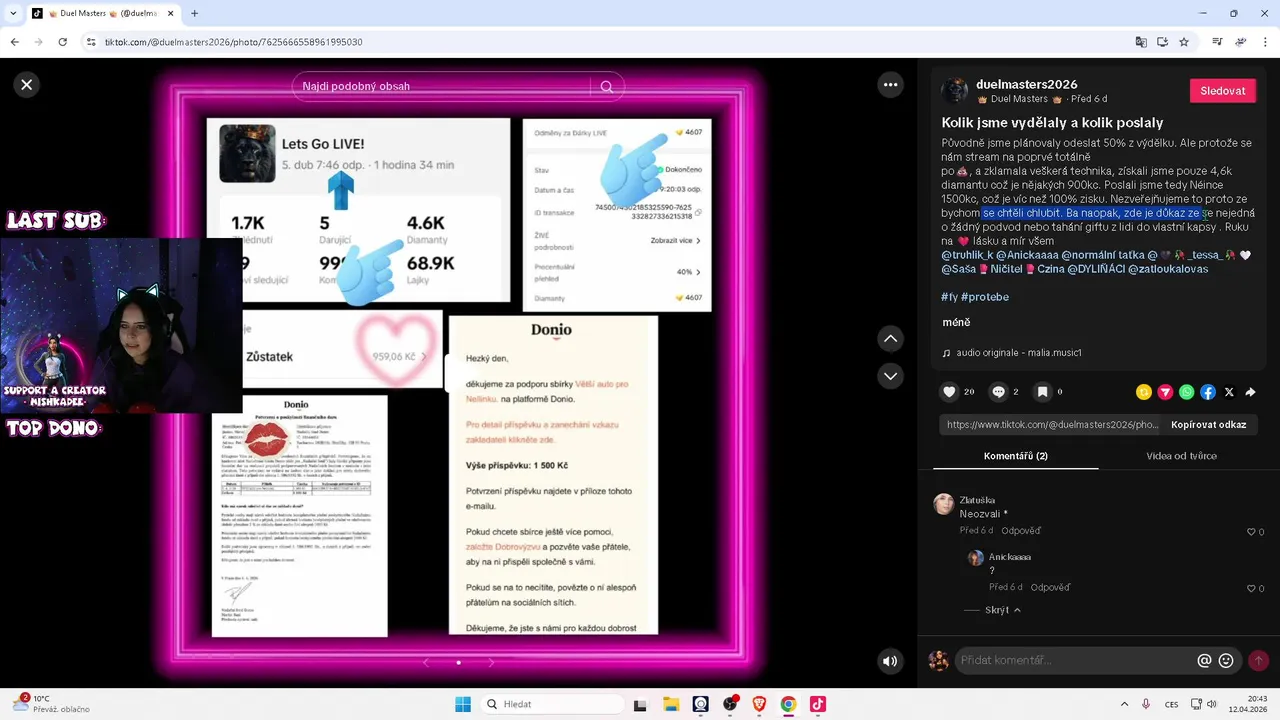The width and height of the screenshot is (1280, 720).
Task: Mute the sound with speaker button
Action: 890,661
